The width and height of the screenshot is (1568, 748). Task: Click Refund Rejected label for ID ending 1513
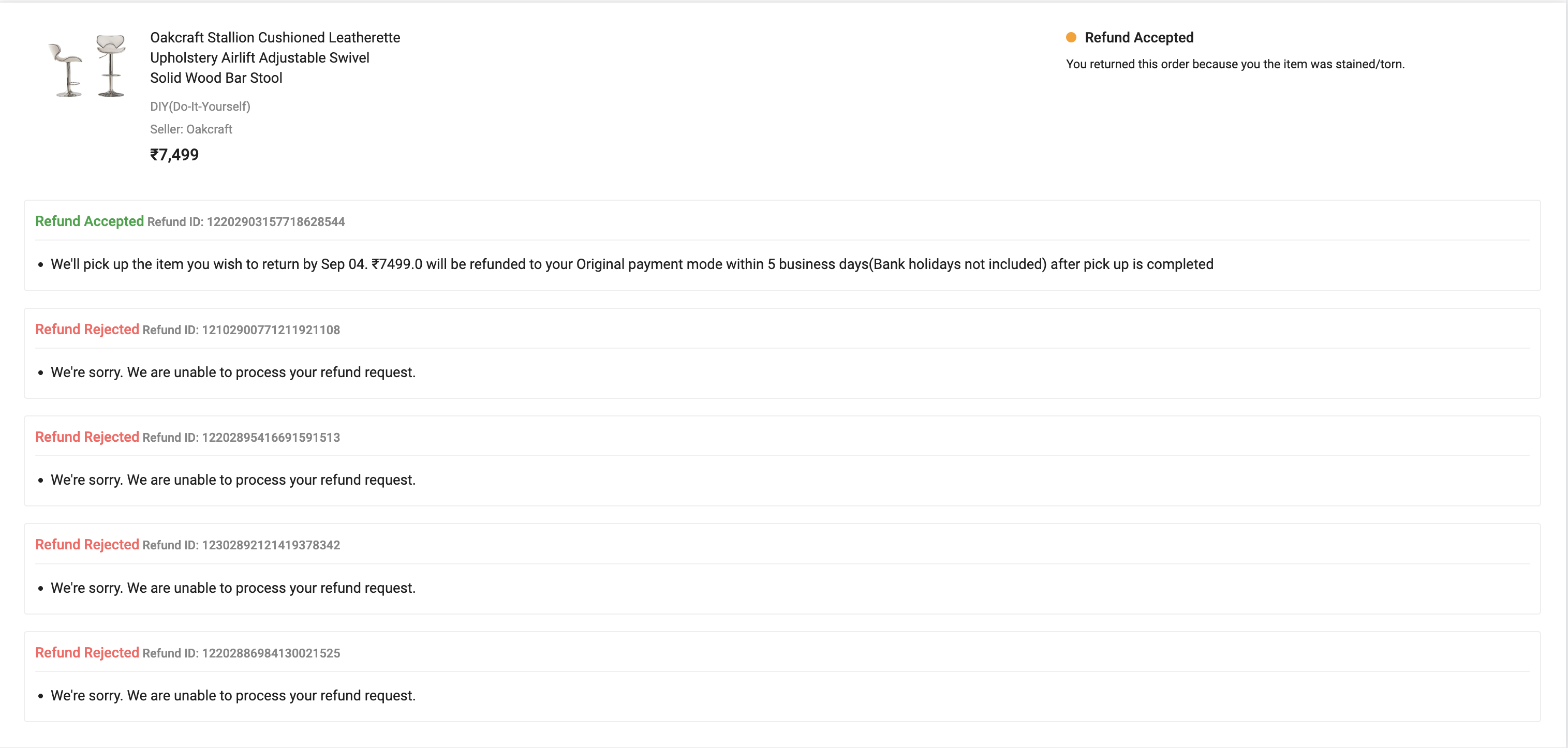pos(87,437)
